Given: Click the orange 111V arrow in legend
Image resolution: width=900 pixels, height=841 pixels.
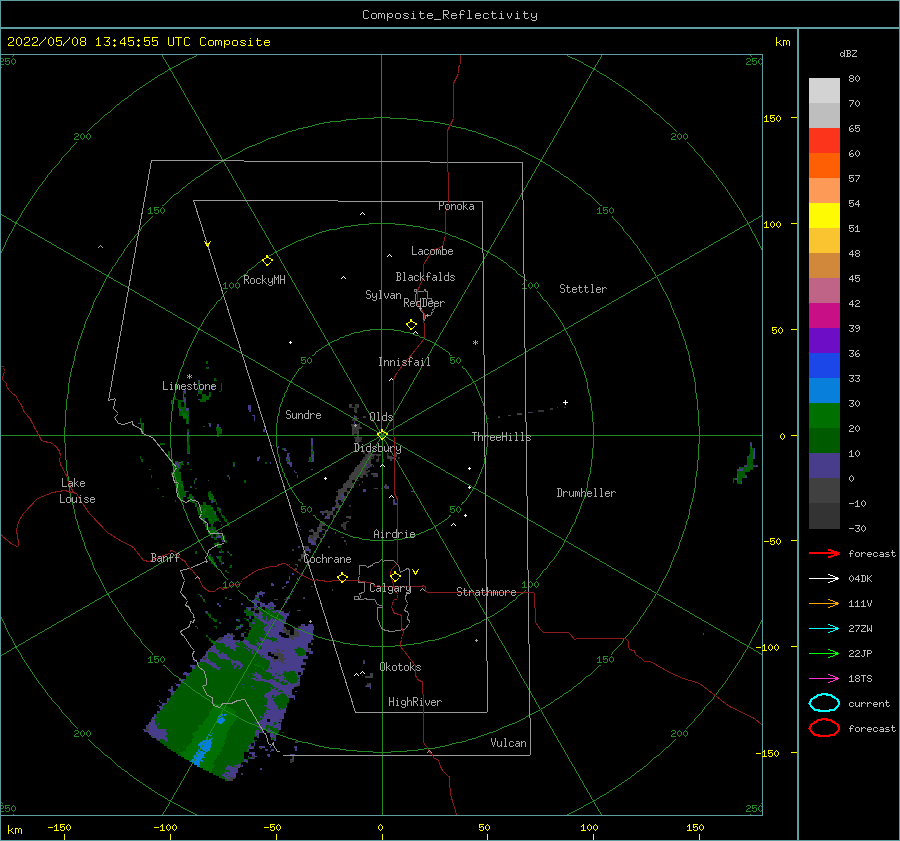Looking at the screenshot, I should point(824,603).
